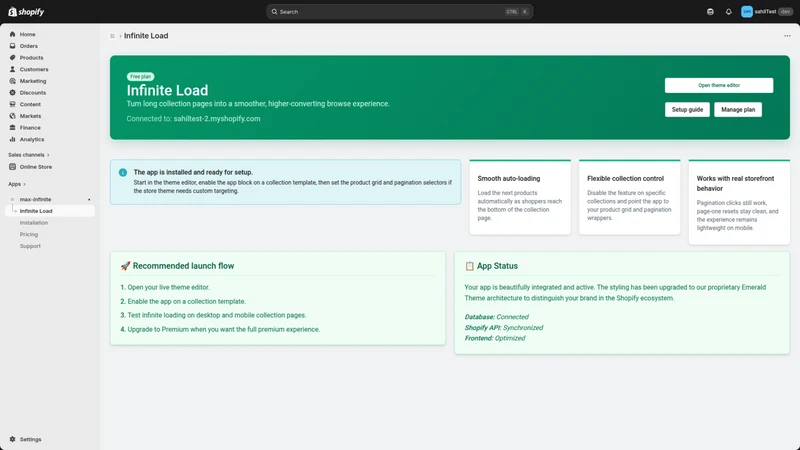Open Marketing in sidebar
The height and width of the screenshot is (450, 800).
(x=33, y=81)
